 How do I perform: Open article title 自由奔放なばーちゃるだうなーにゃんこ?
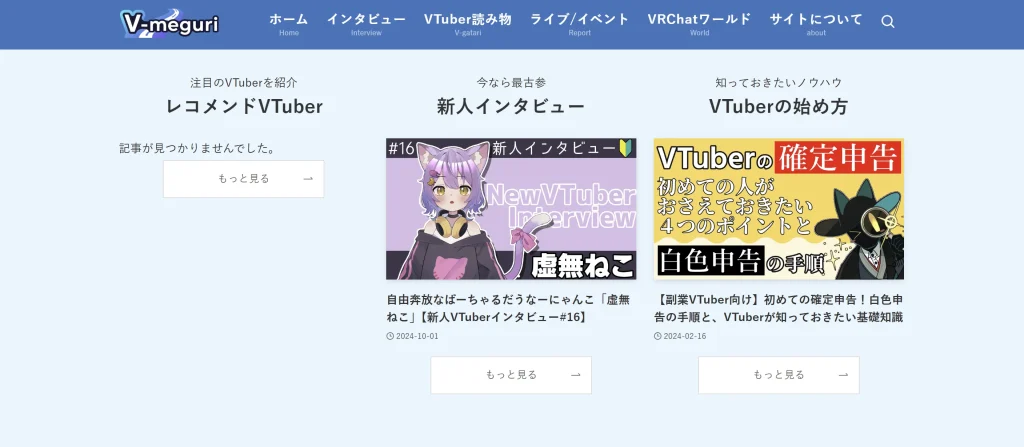pos(509,308)
